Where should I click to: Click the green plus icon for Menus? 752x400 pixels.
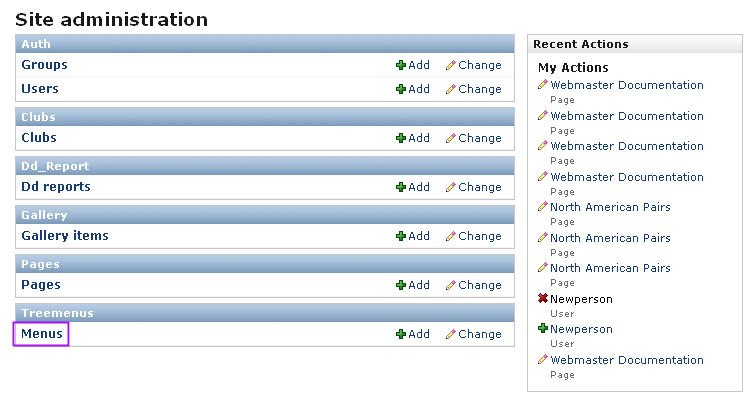click(401, 334)
